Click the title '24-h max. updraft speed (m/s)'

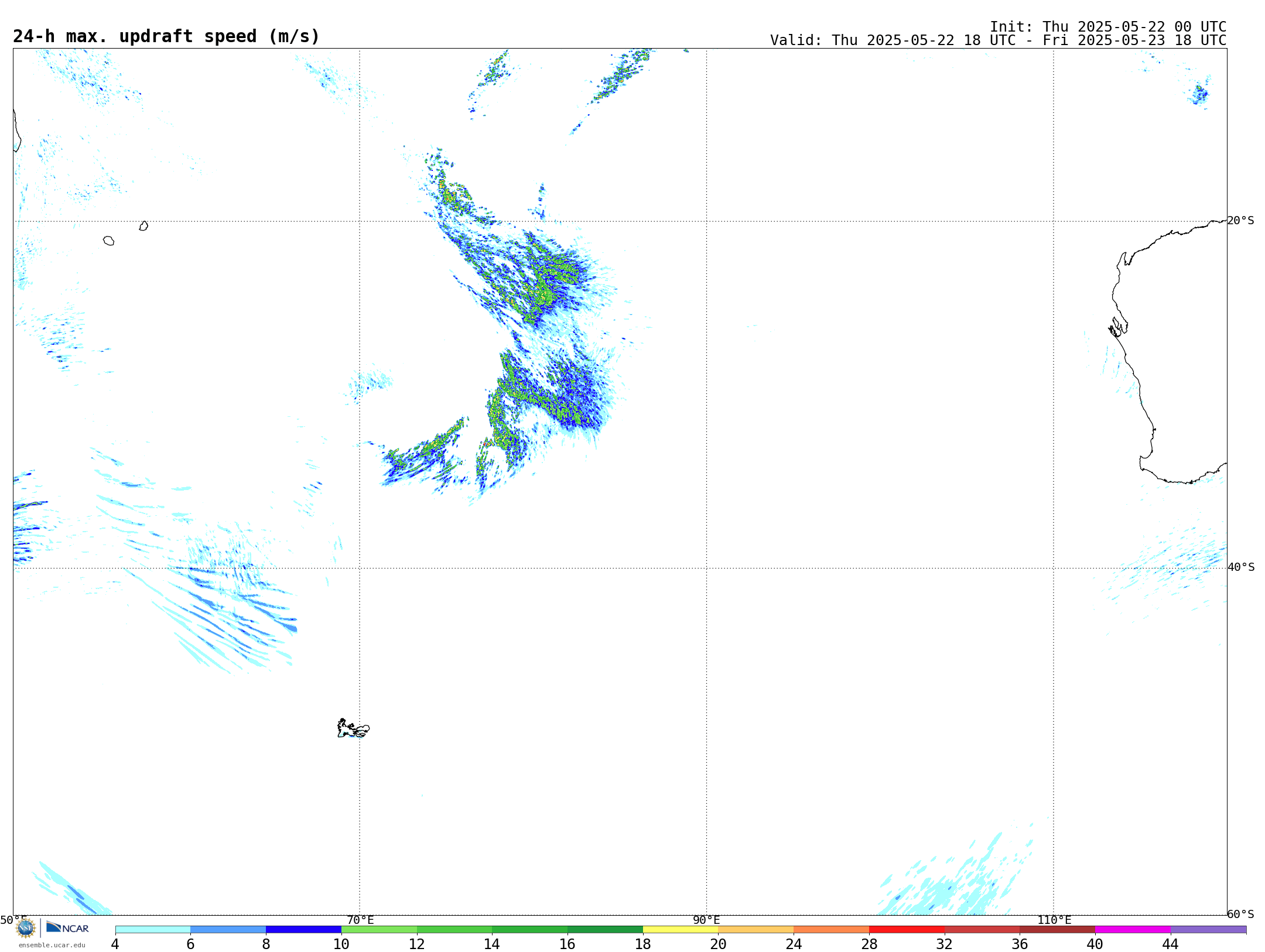pos(166,36)
